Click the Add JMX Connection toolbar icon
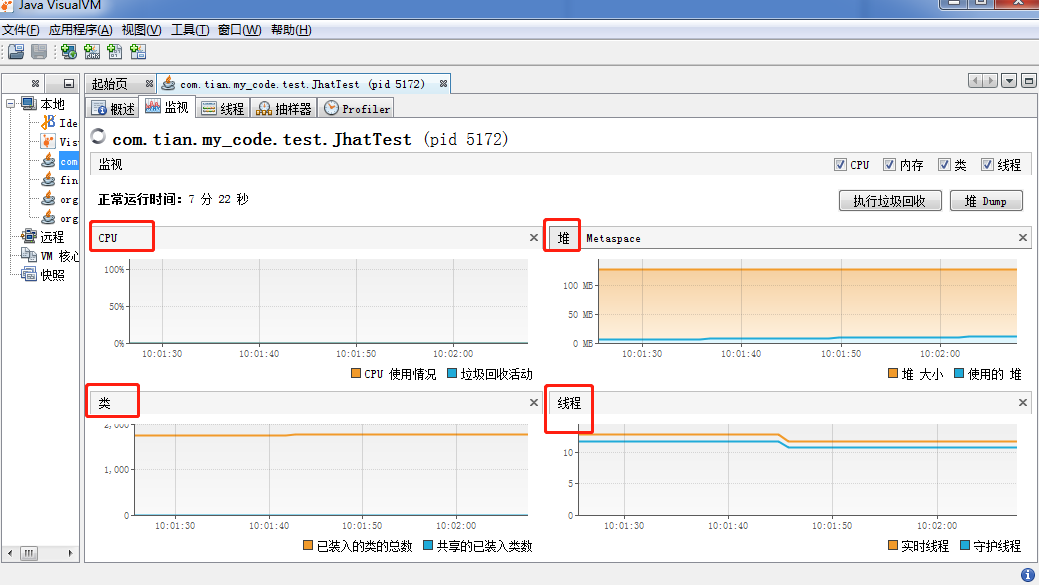The height and width of the screenshot is (585, 1039). [92, 52]
